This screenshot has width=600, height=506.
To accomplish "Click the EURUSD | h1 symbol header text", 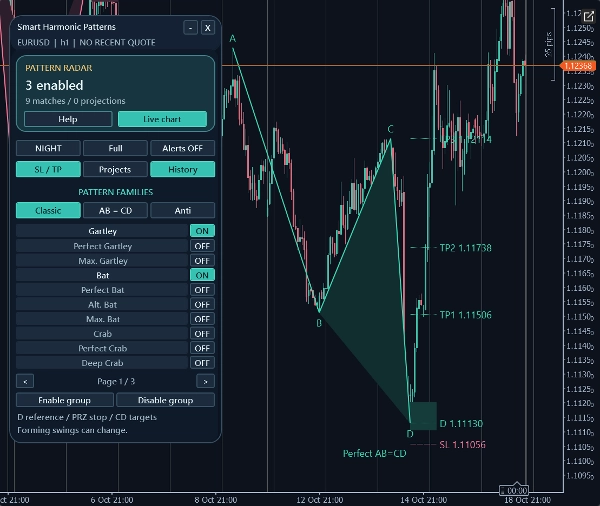I will 43,42.
